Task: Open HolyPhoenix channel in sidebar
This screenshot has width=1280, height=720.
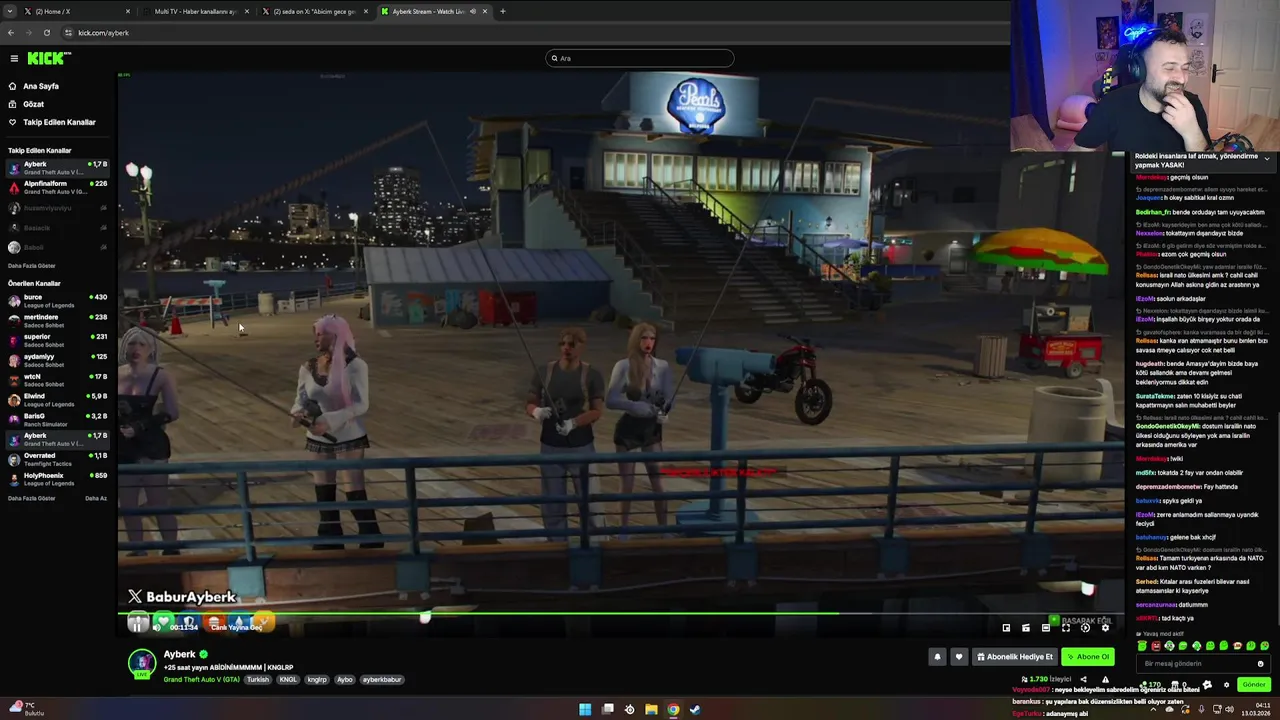Action: coord(58,479)
